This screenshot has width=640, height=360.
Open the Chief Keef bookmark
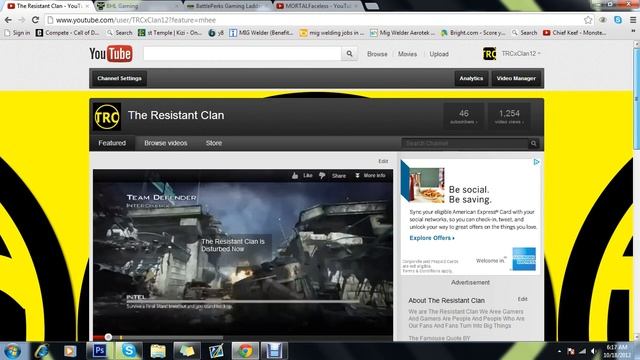pos(575,33)
